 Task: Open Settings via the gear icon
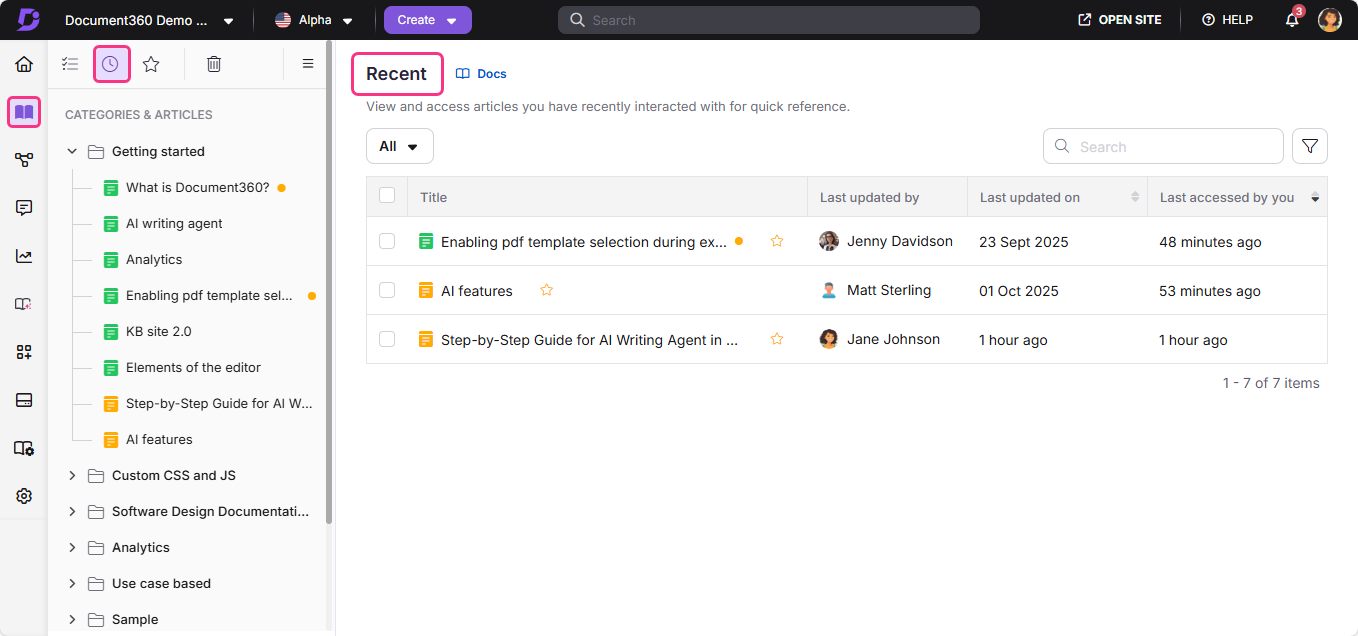(23, 495)
